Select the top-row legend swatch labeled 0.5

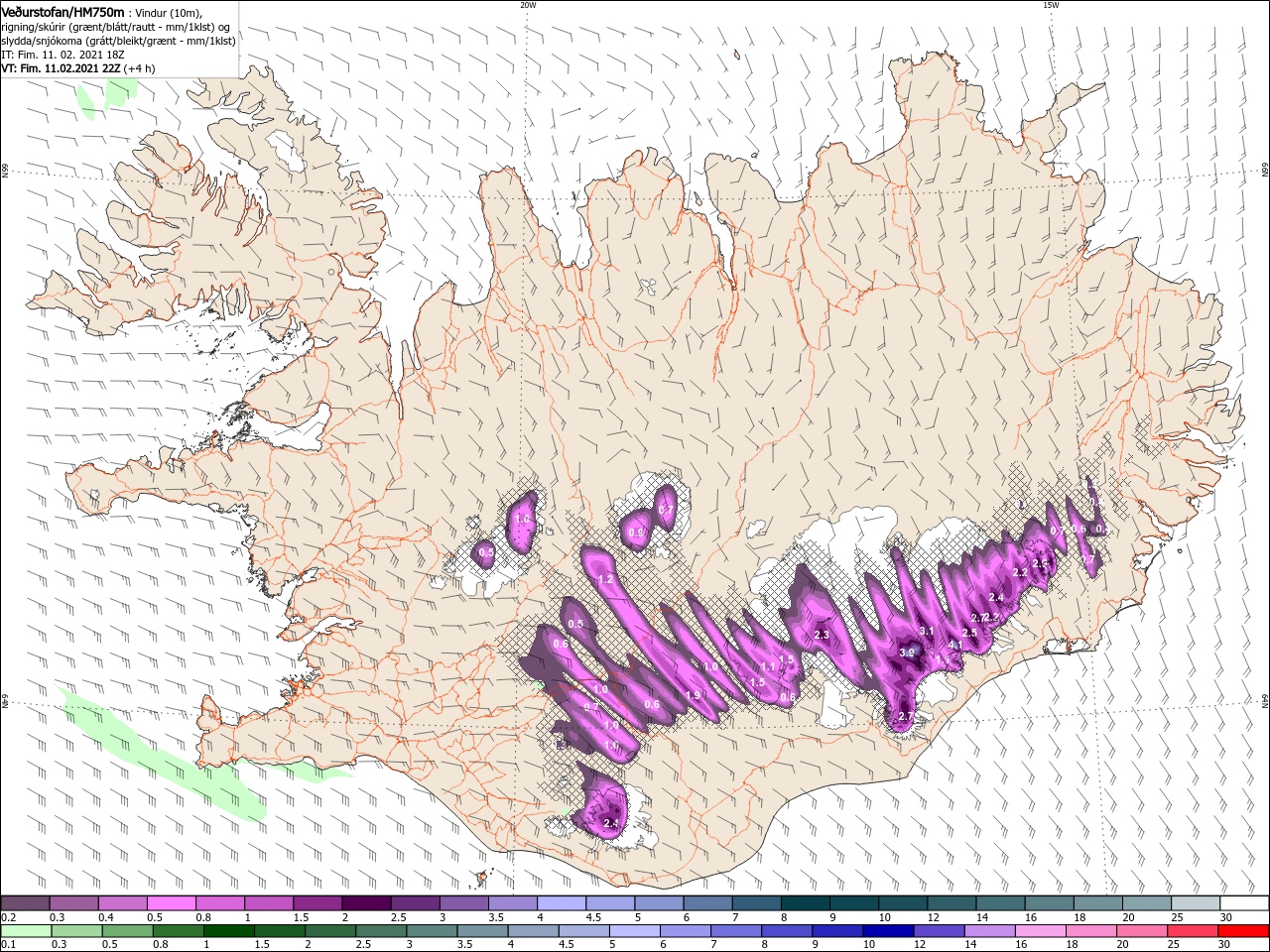coord(172,903)
